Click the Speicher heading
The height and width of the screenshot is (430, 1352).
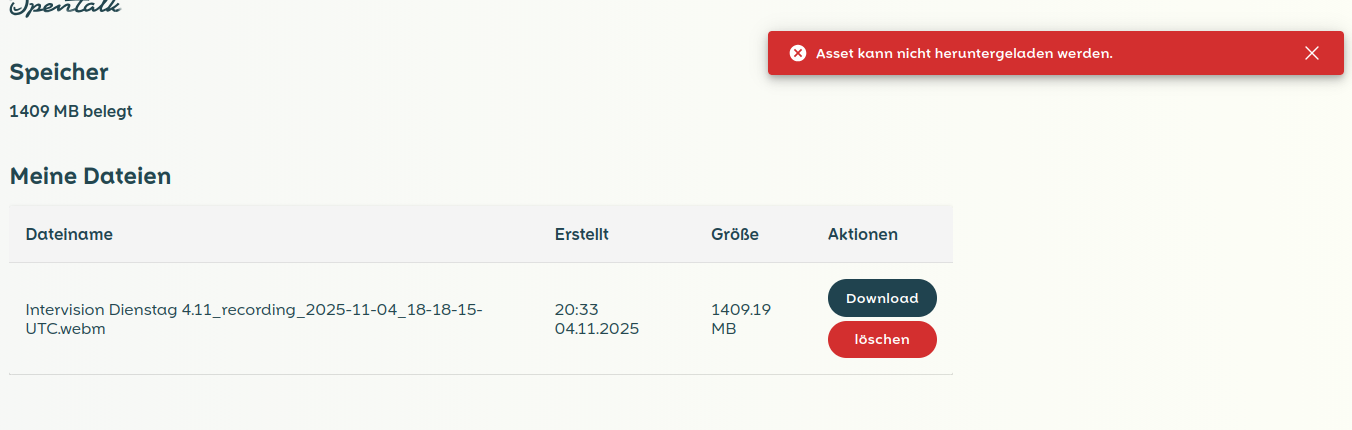[59, 72]
